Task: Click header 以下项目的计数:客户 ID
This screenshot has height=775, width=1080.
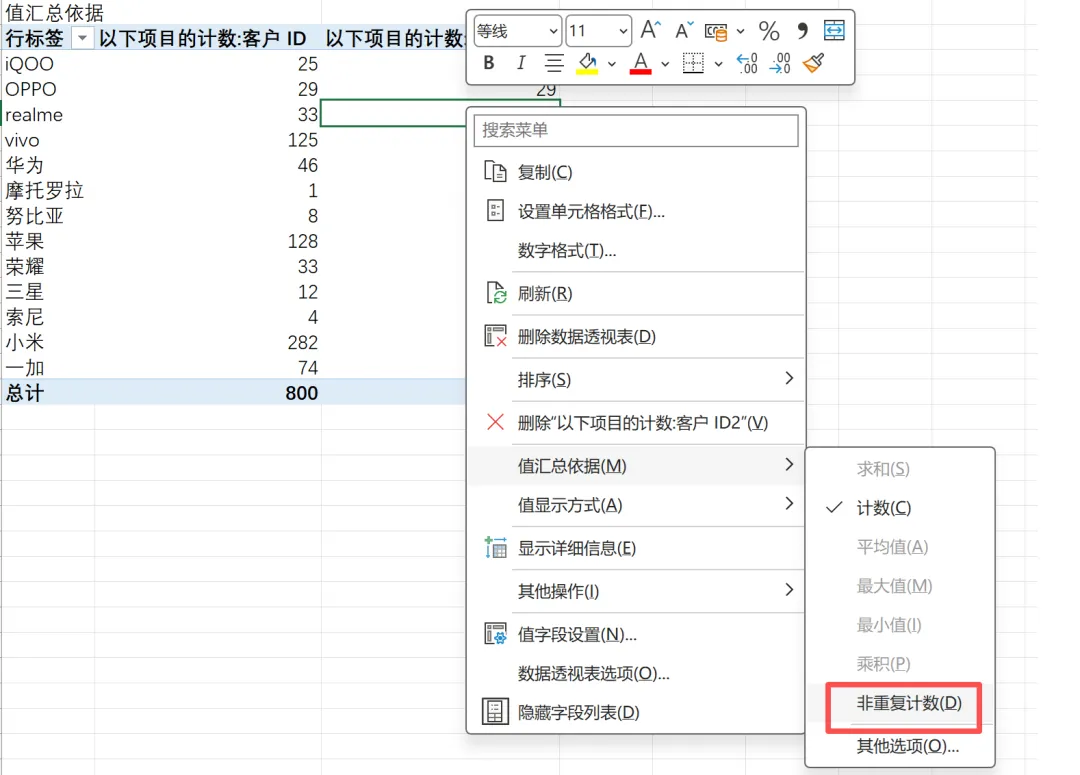Action: click(x=202, y=39)
